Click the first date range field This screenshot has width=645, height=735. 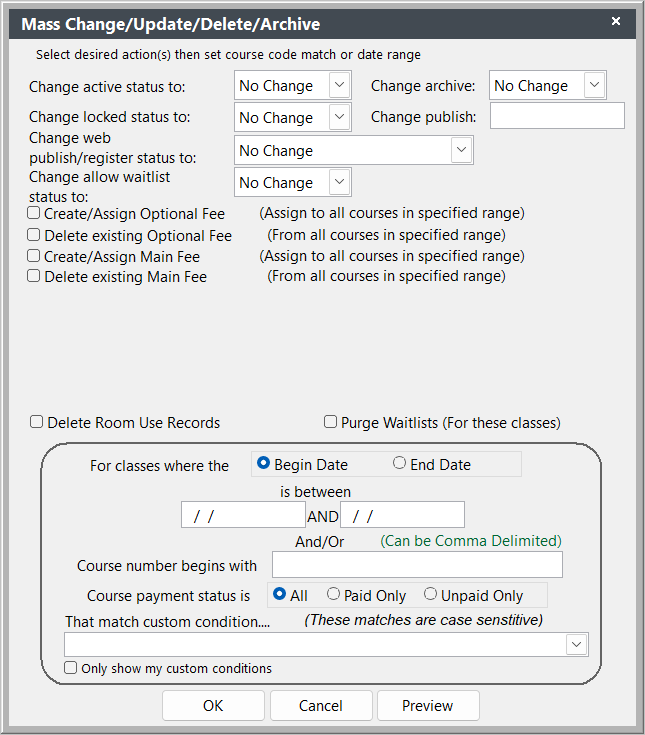pyautogui.click(x=243, y=515)
